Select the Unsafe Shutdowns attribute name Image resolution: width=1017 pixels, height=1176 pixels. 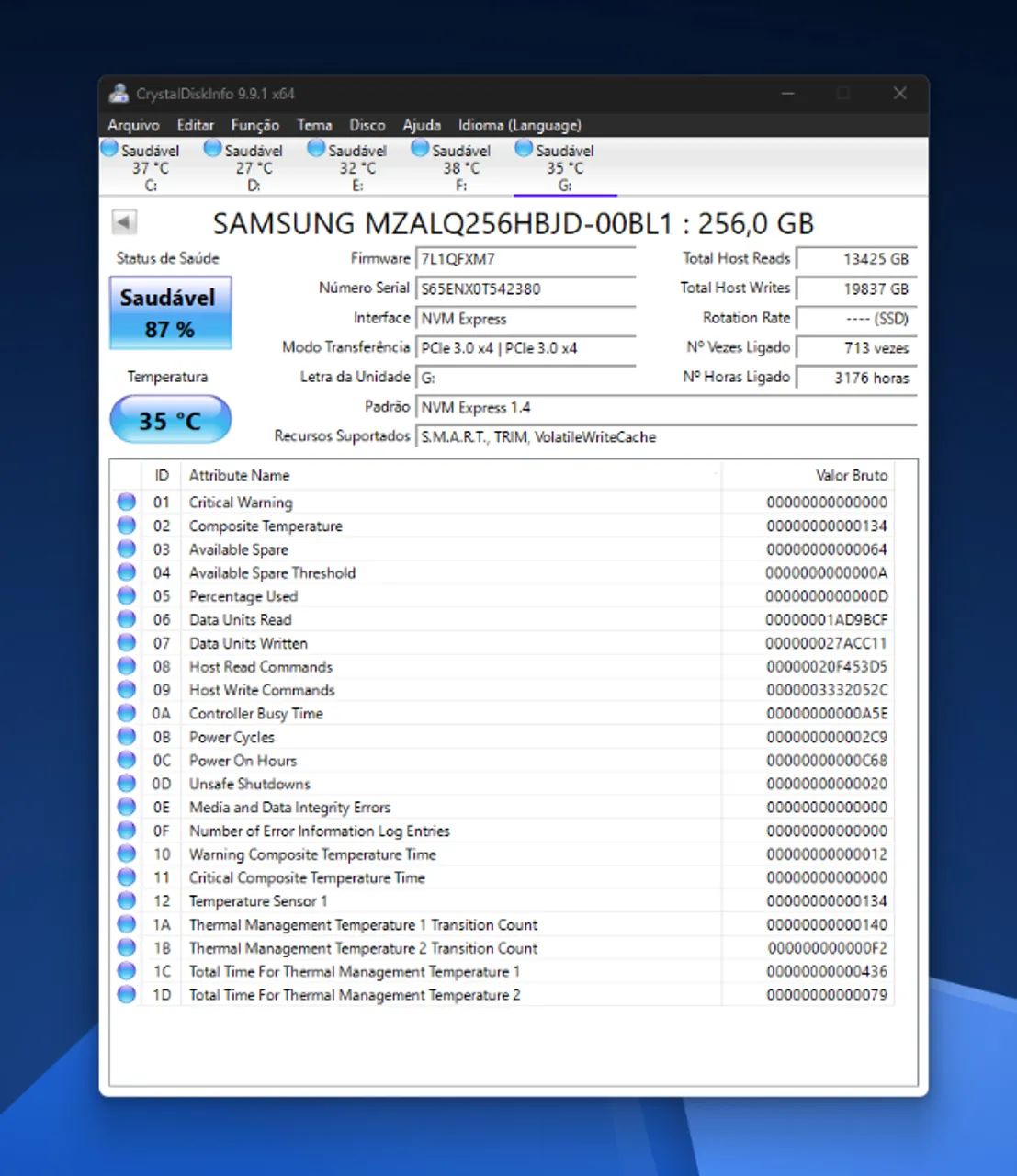[x=250, y=784]
